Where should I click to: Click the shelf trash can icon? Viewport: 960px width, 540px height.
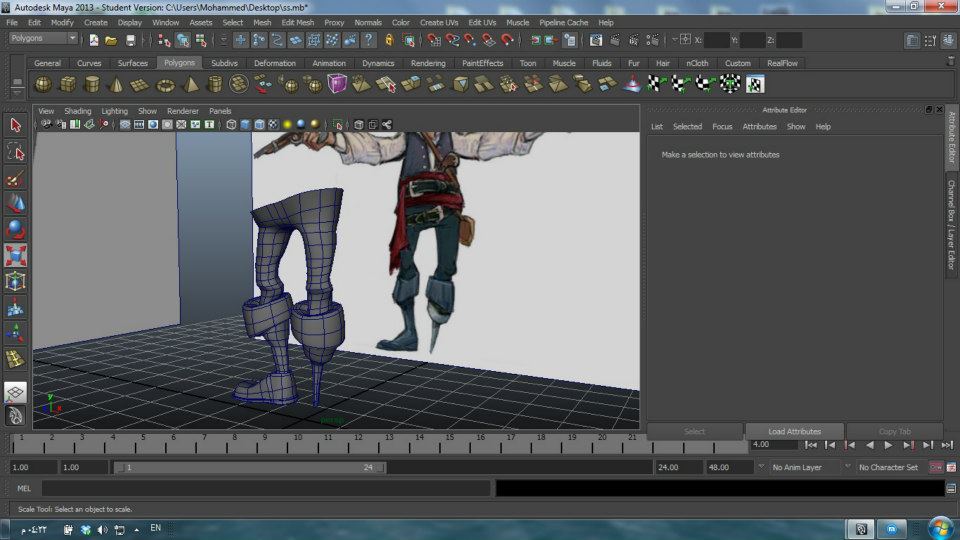click(x=951, y=61)
